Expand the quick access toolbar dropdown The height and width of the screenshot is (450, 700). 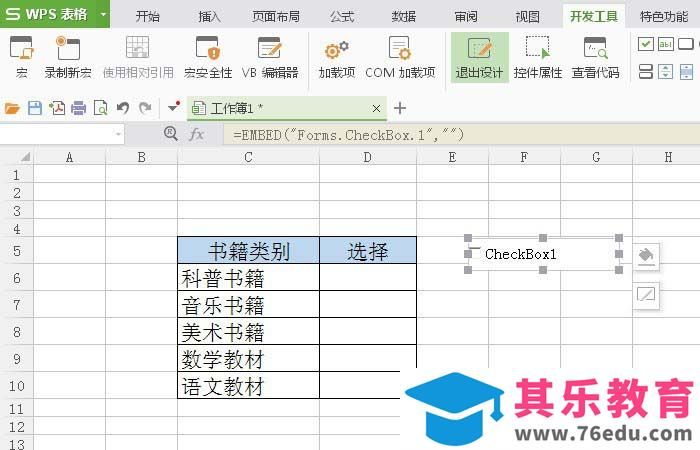coord(173,107)
